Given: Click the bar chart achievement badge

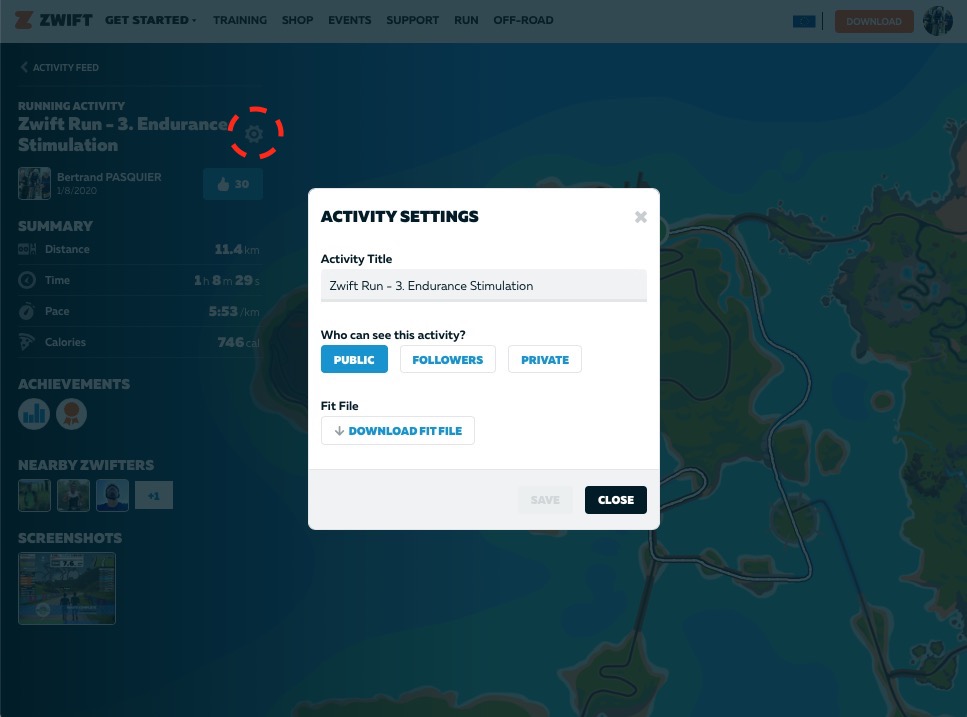Looking at the screenshot, I should tap(34, 414).
